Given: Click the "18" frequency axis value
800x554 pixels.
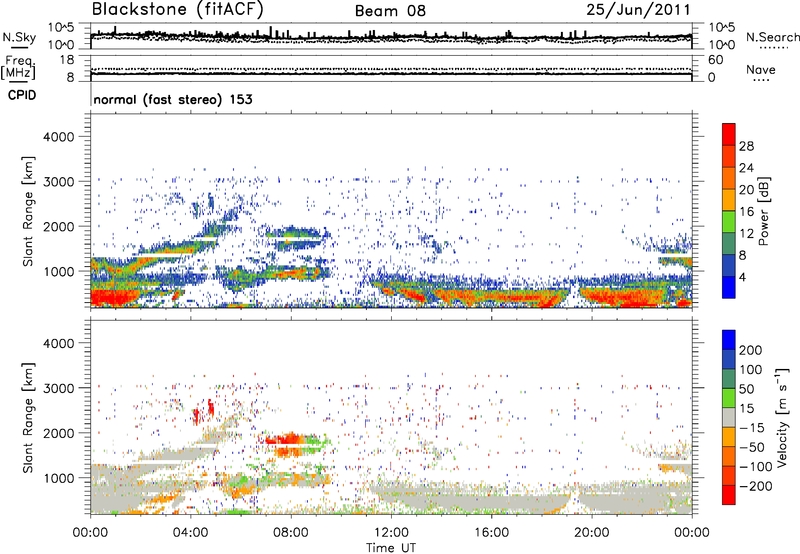Looking at the screenshot, I should 67,60.
